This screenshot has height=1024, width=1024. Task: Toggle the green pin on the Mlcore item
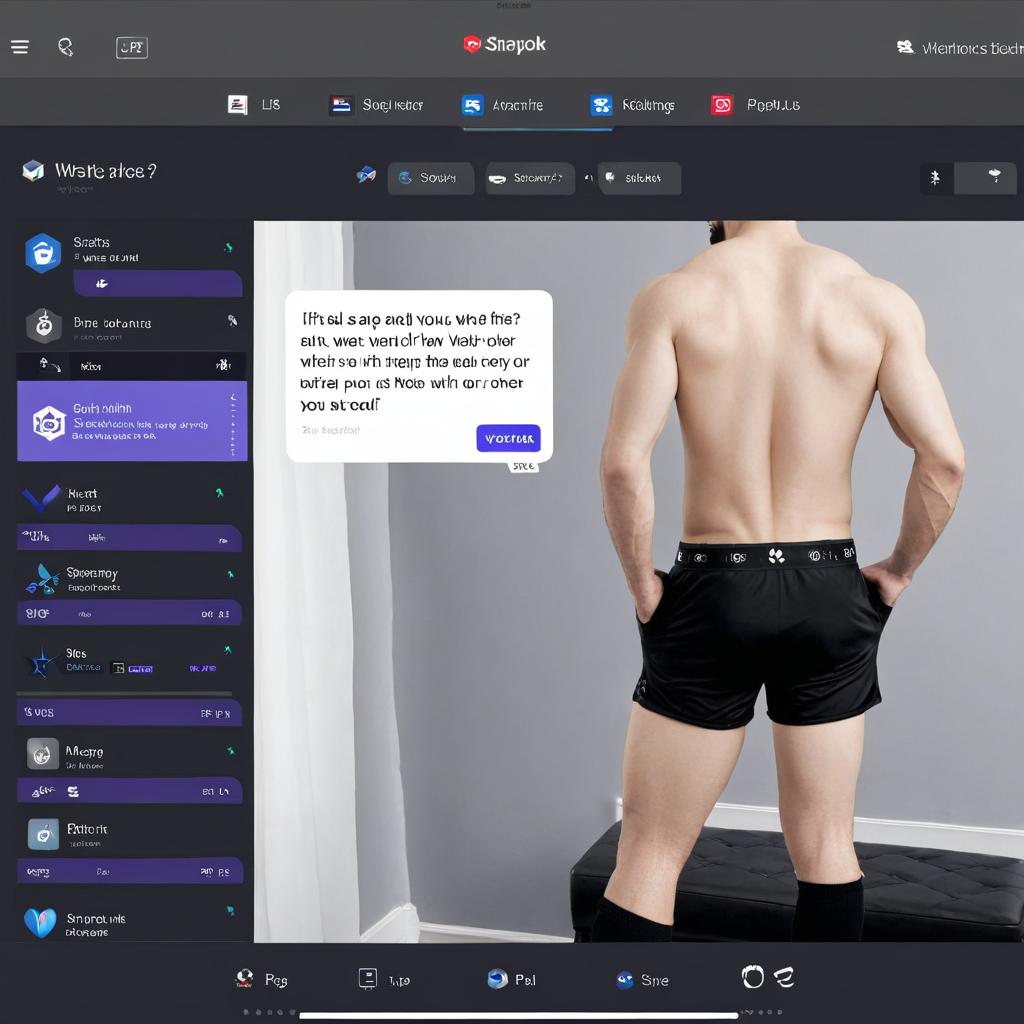[x=231, y=750]
